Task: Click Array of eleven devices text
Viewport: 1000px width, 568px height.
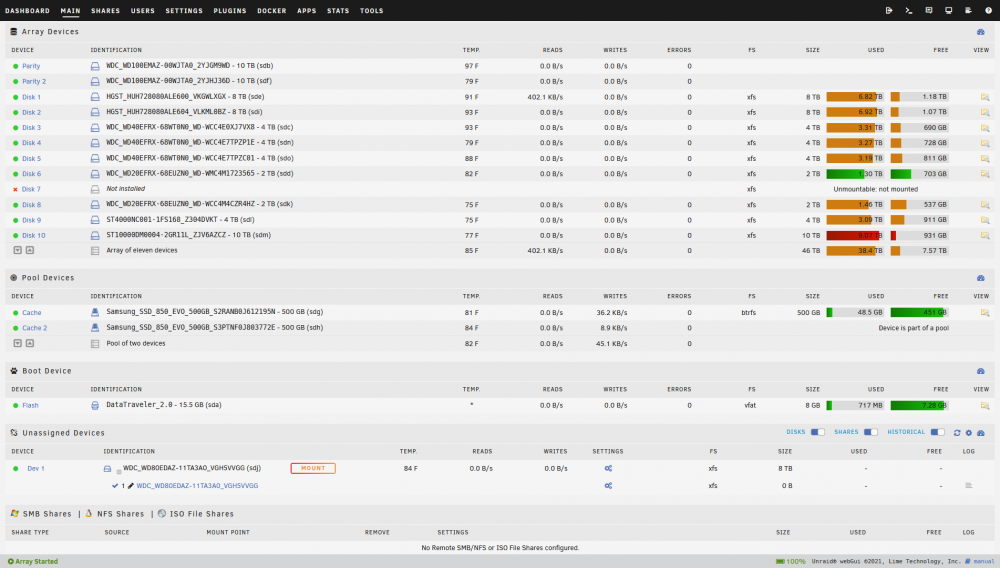Action: tap(142, 251)
